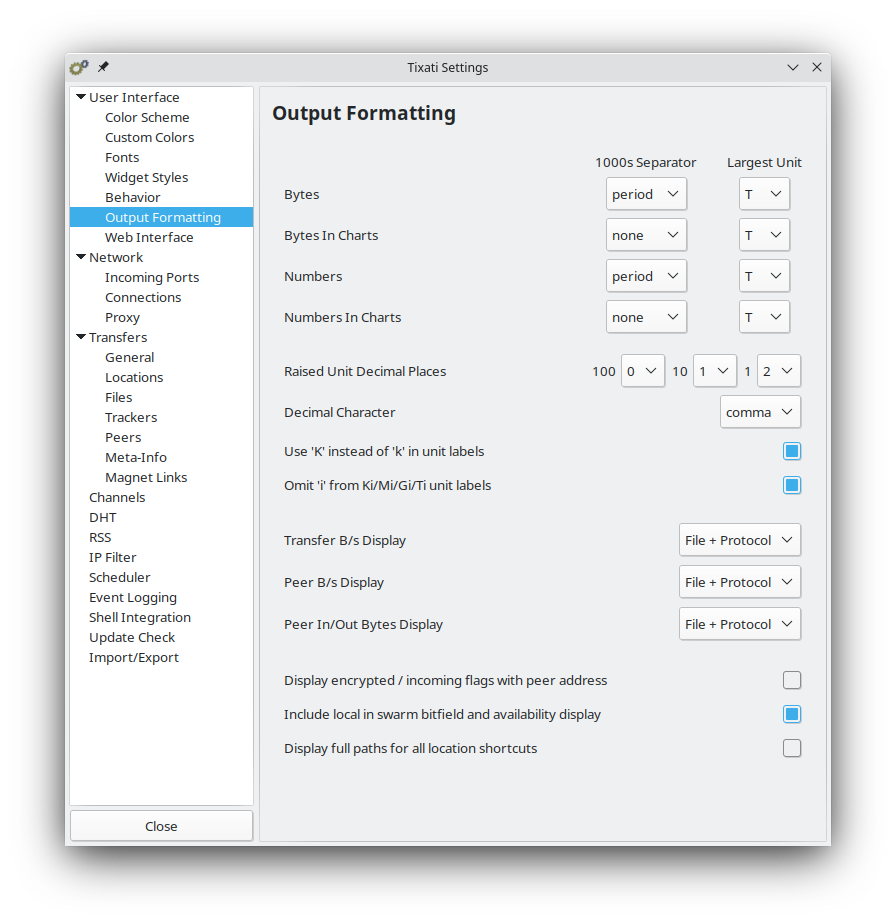Click the pin icon in title bar

[x=103, y=67]
